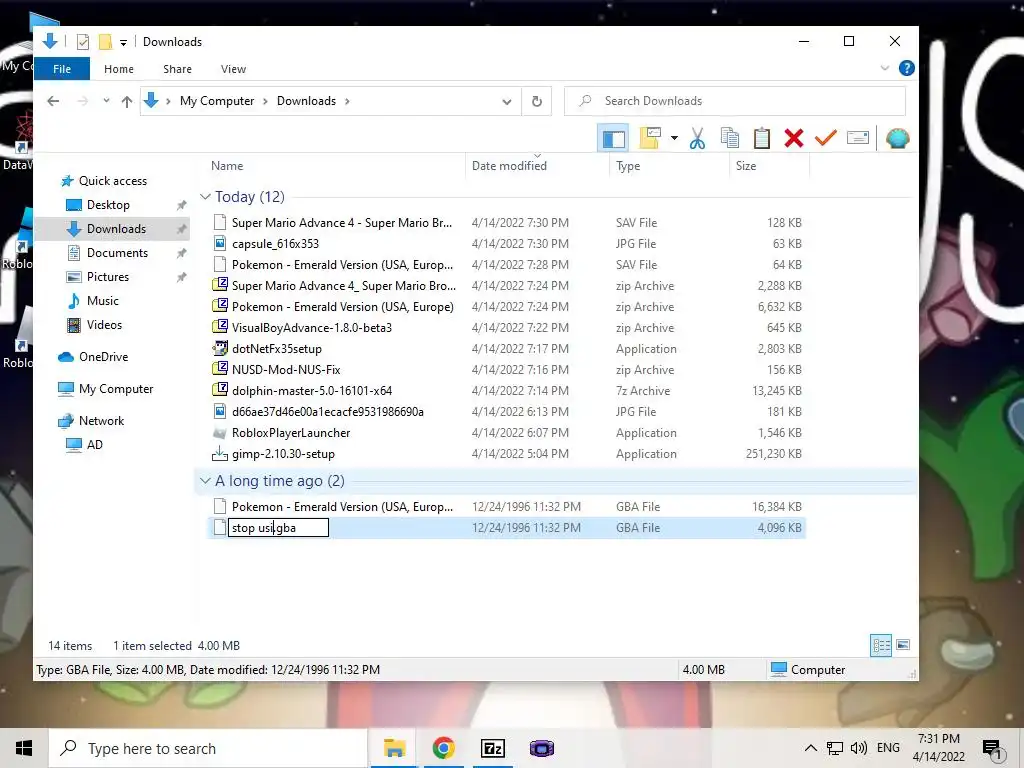Click the taskbar search box
The height and width of the screenshot is (768, 1024).
click(x=208, y=748)
